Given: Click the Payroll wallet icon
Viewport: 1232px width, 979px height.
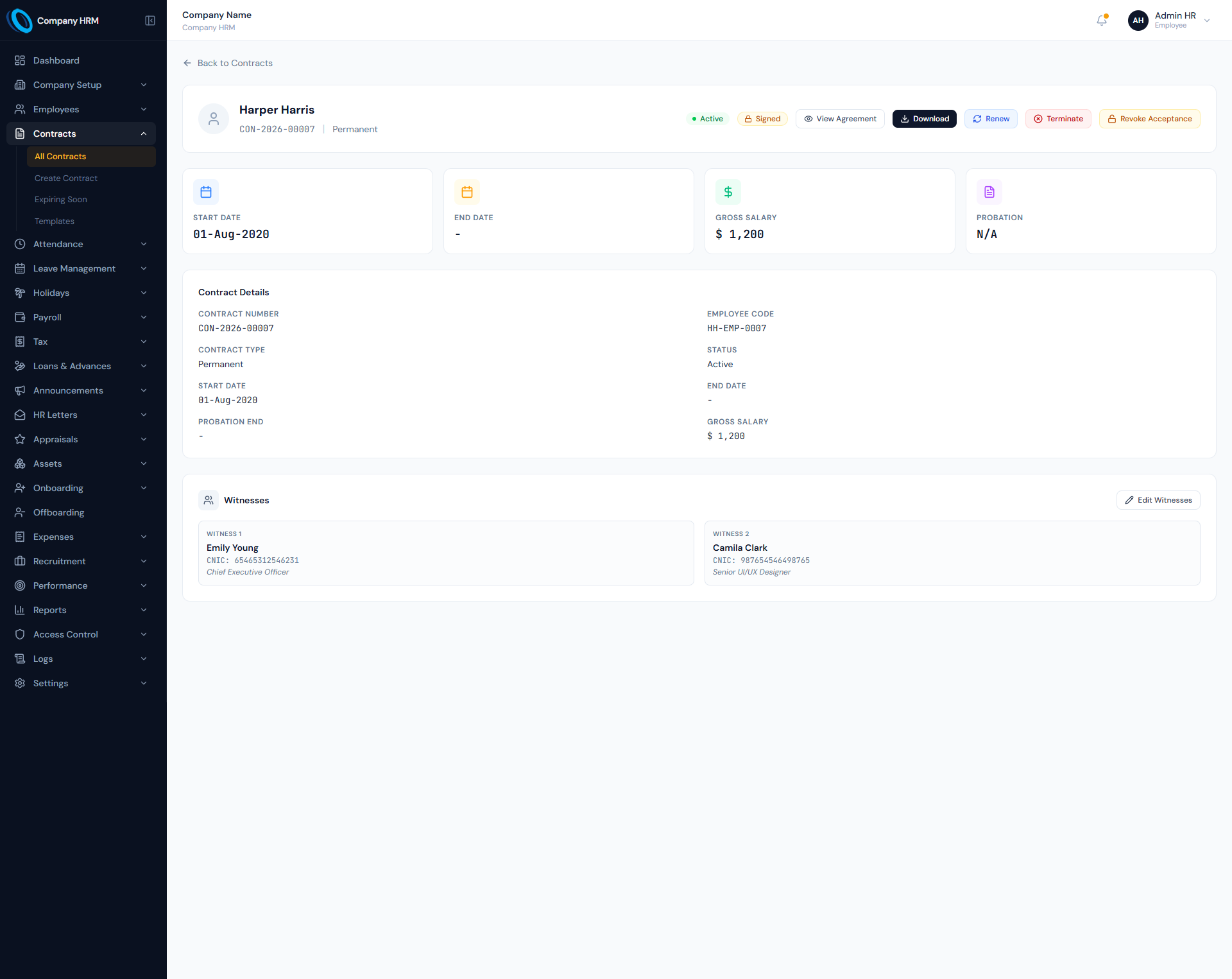Looking at the screenshot, I should [20, 317].
